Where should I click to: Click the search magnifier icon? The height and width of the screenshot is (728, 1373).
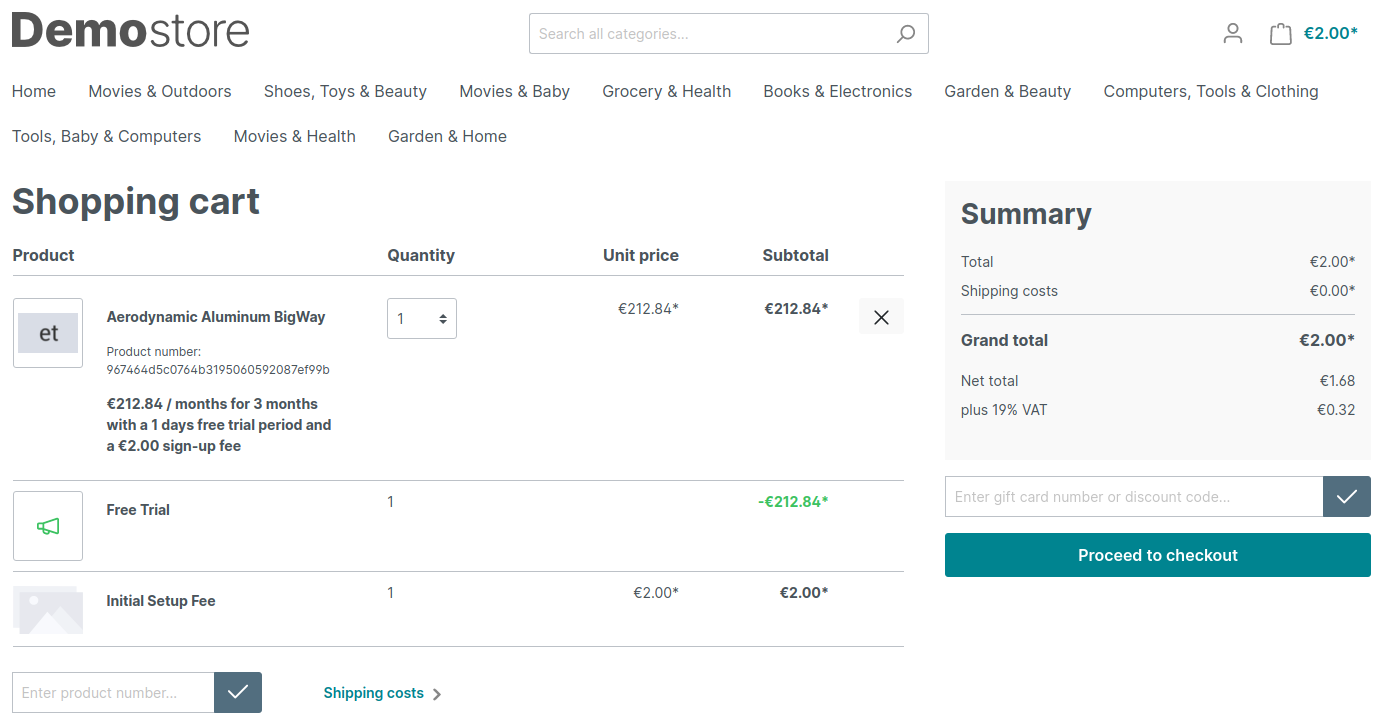[905, 34]
